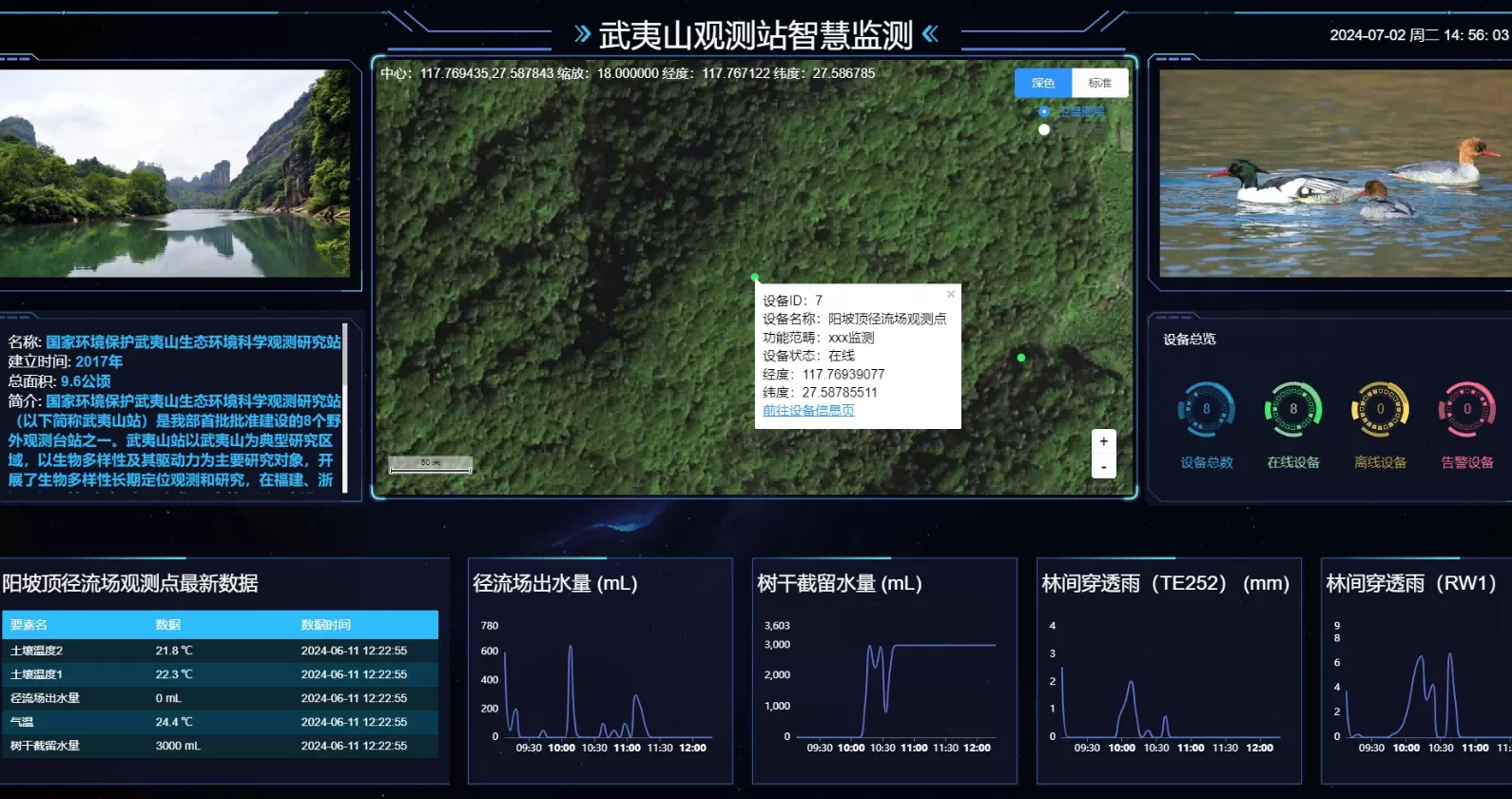Switch map style to 标准
This screenshot has width=1512, height=799.
(x=1100, y=83)
